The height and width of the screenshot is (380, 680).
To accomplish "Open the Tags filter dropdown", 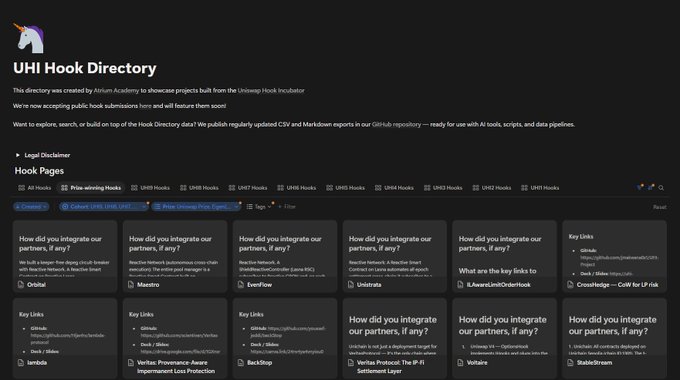I will [x=259, y=207].
